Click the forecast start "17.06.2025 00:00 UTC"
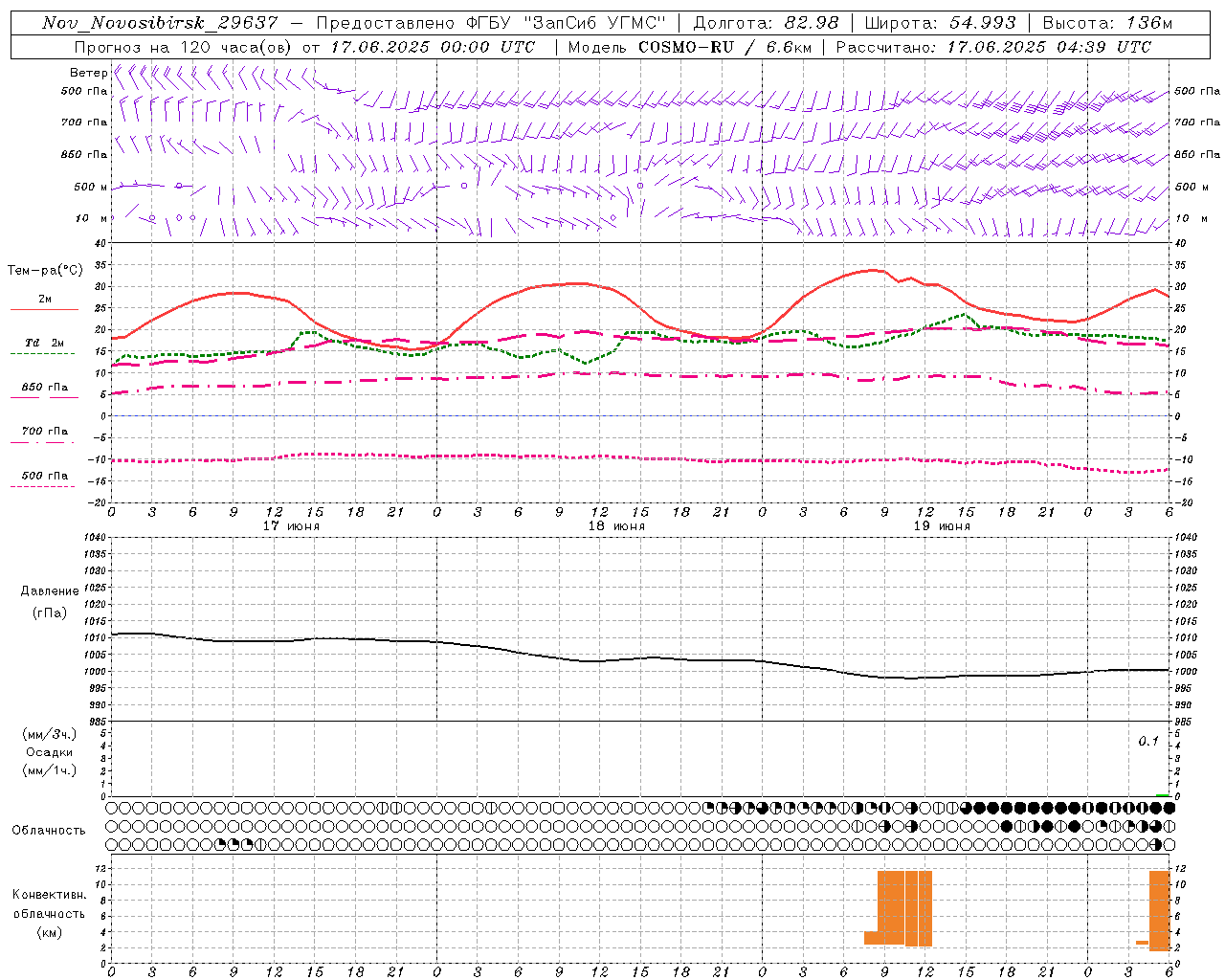1225x980 pixels. (433, 47)
